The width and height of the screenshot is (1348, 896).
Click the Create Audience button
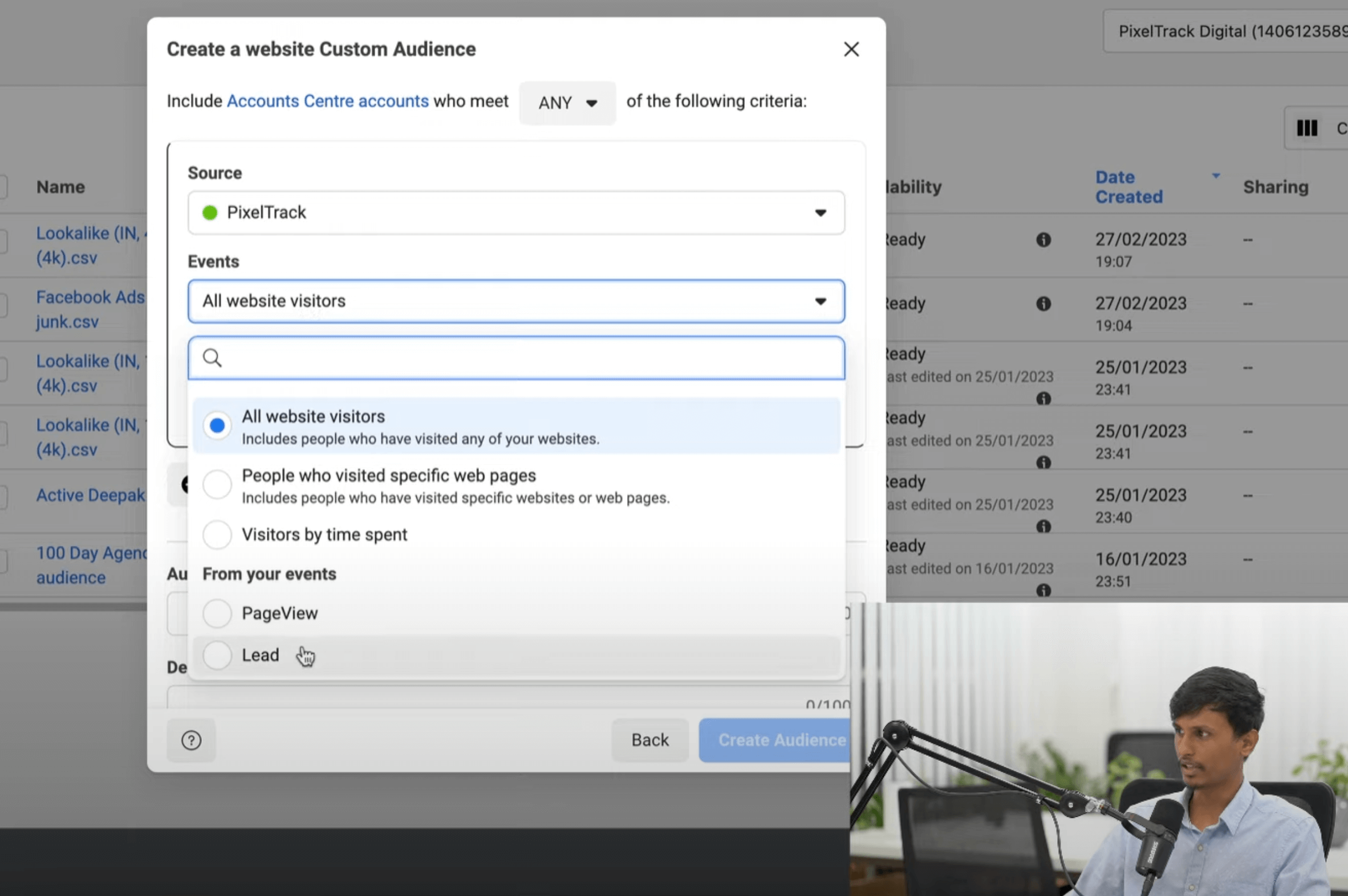(x=775, y=740)
